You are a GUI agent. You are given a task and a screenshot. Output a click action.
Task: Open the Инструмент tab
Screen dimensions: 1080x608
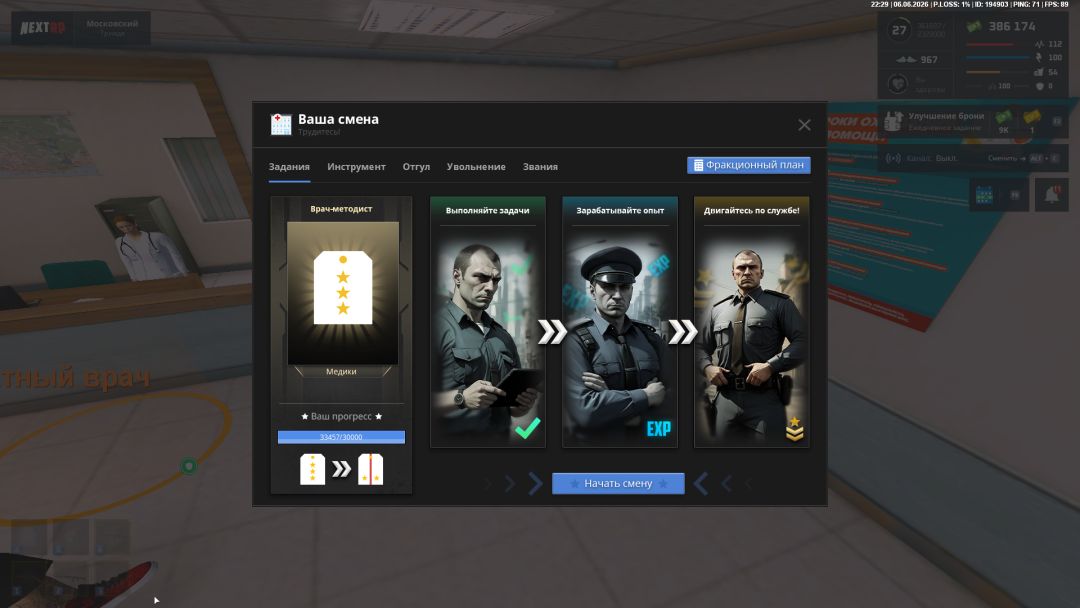pos(356,167)
